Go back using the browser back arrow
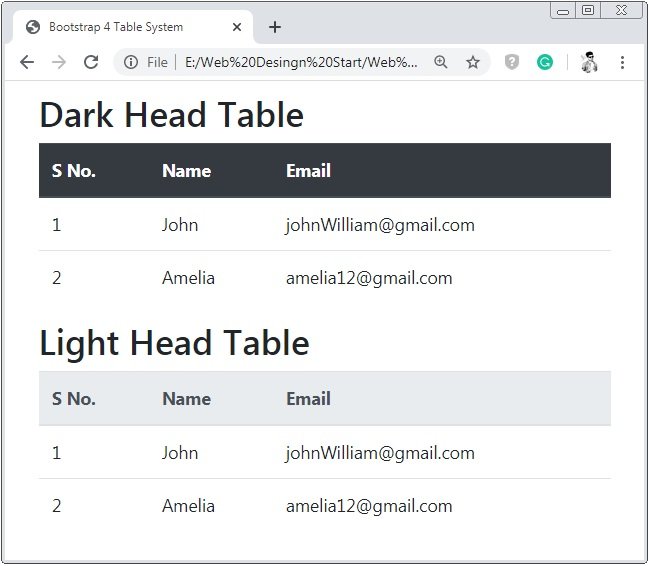648x566 pixels. click(x=27, y=62)
